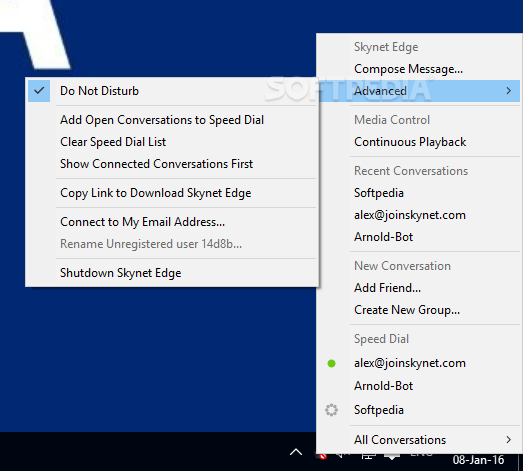Open Compose Message dialog
Viewport: 523px width, 471px height.
coord(420,69)
